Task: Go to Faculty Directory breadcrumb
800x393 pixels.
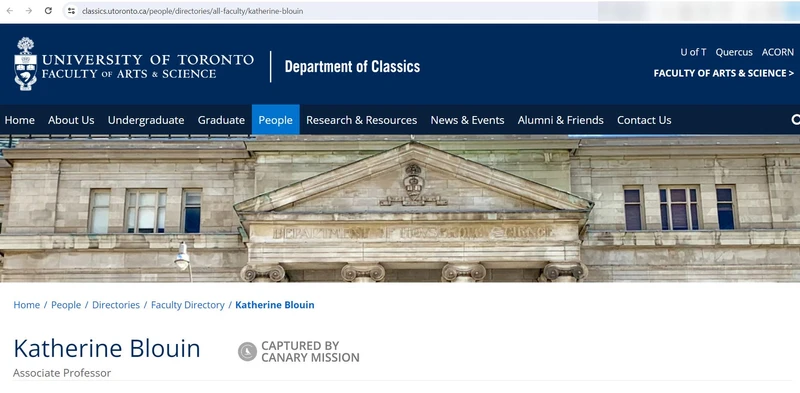Action: (x=188, y=305)
